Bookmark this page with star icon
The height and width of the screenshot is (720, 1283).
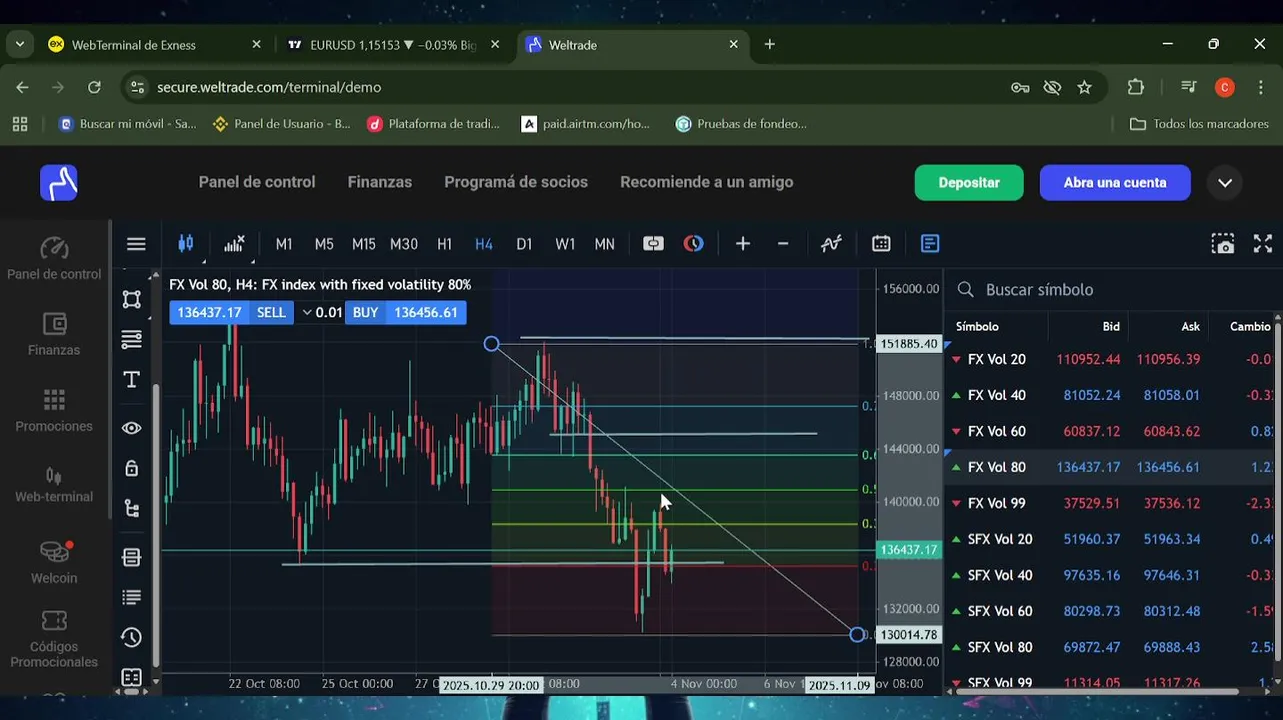pyautogui.click(x=1084, y=87)
